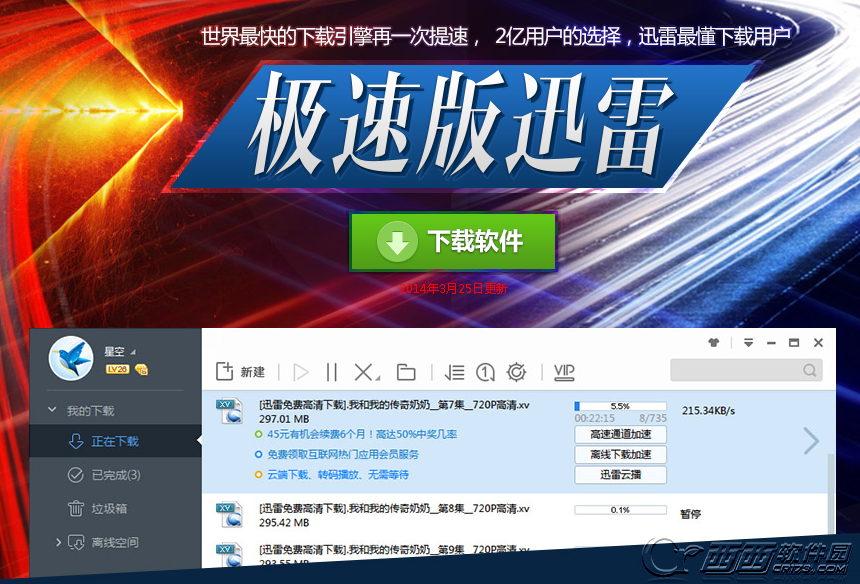Open the main menu dropdown icon
Image resolution: width=860 pixels, height=584 pixels.
click(x=748, y=343)
